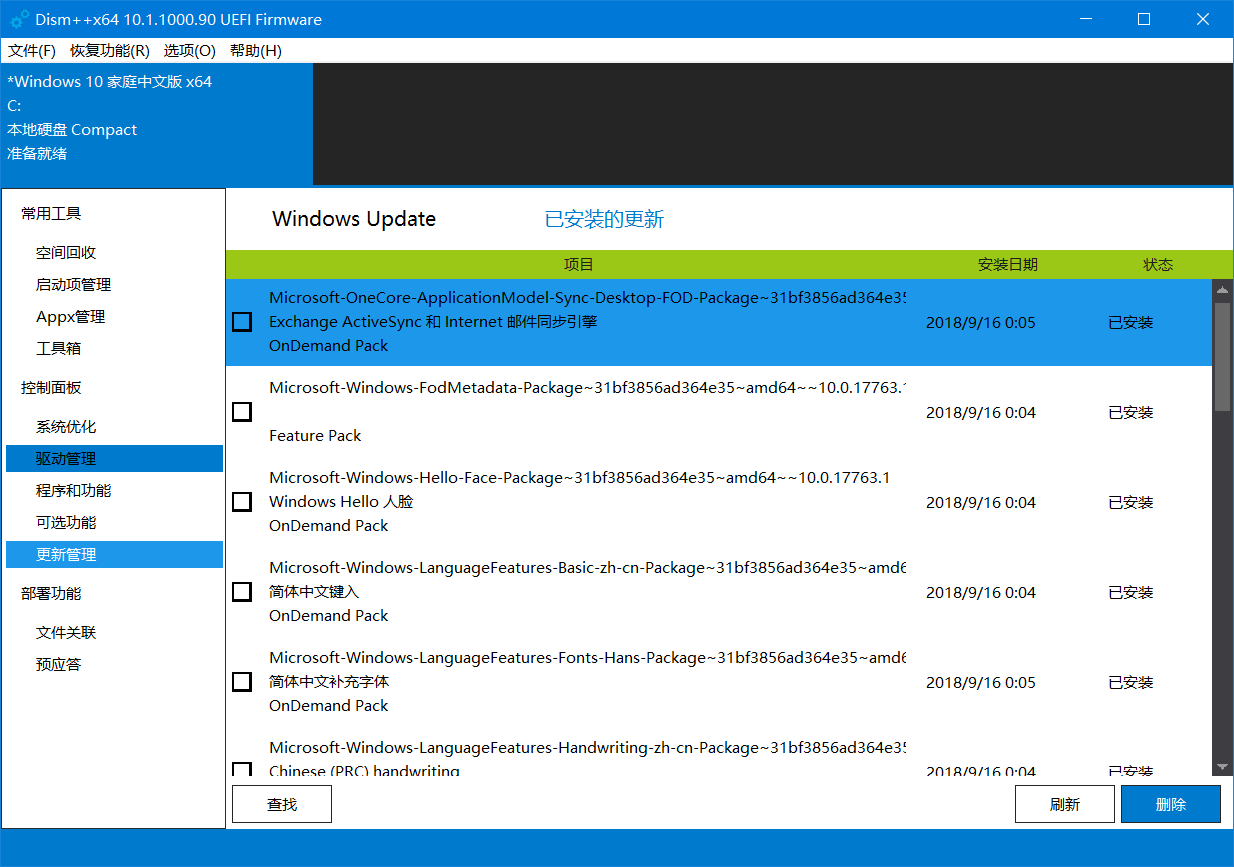Open the 帮助(H) menu

(x=256, y=51)
